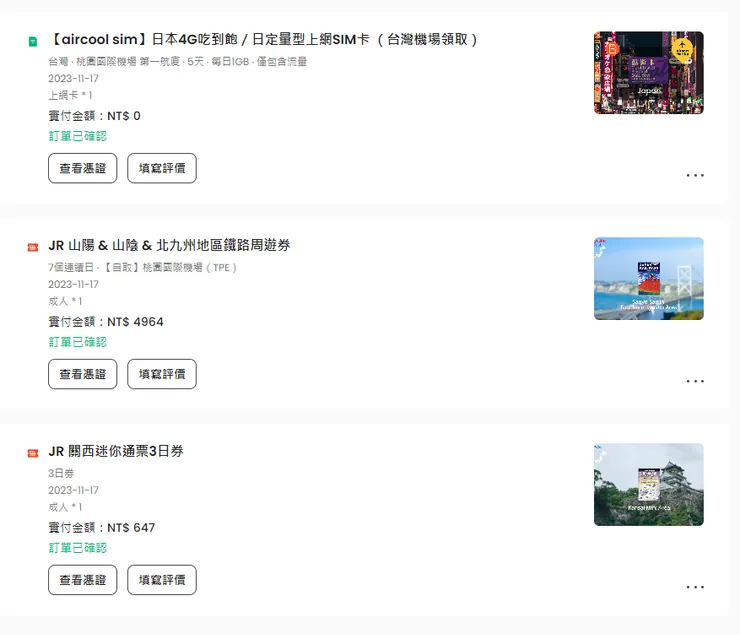Click the text 實付金額：NT$ 647

[101, 527]
